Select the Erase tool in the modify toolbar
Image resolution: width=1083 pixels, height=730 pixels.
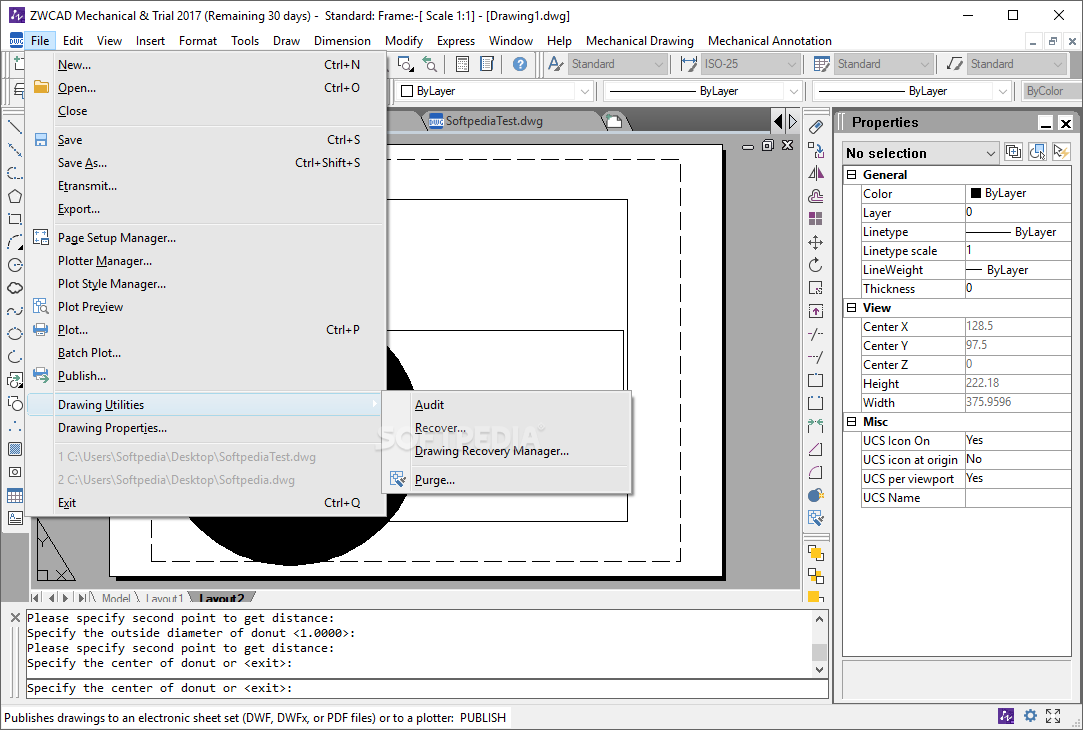pos(816,127)
